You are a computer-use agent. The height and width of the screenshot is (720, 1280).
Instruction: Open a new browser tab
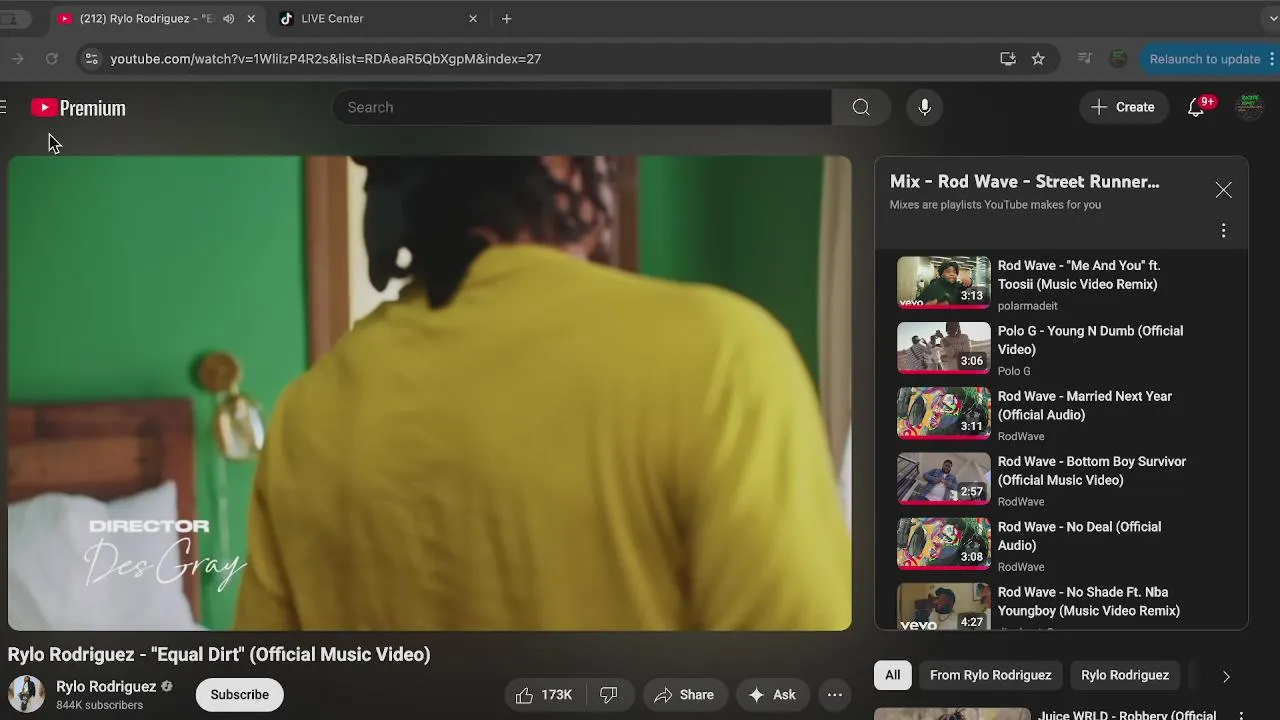click(x=507, y=19)
